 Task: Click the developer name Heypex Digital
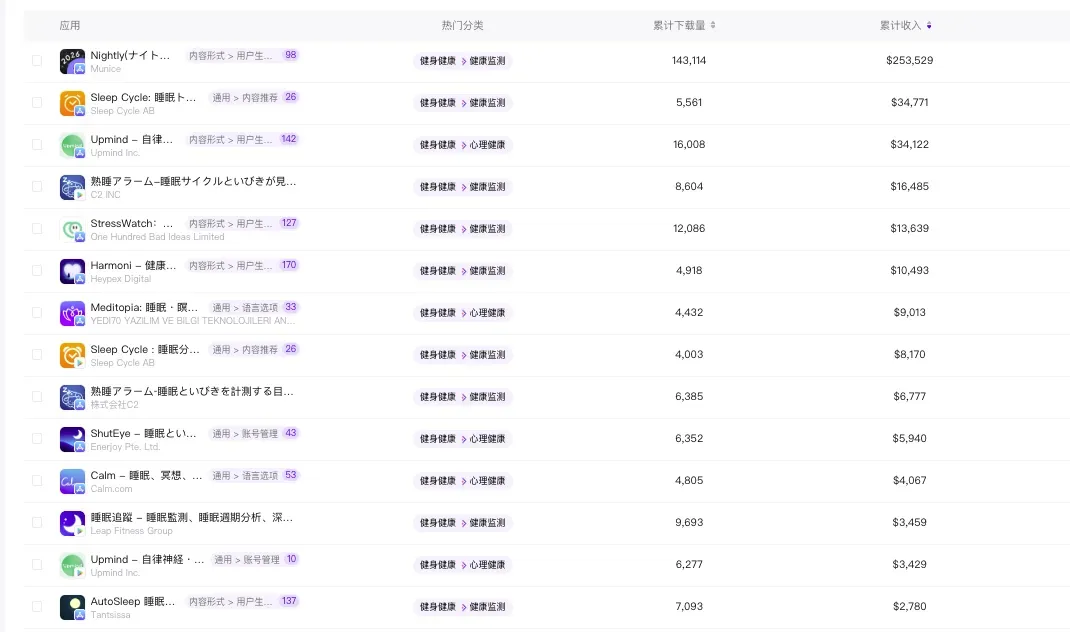coord(121,279)
